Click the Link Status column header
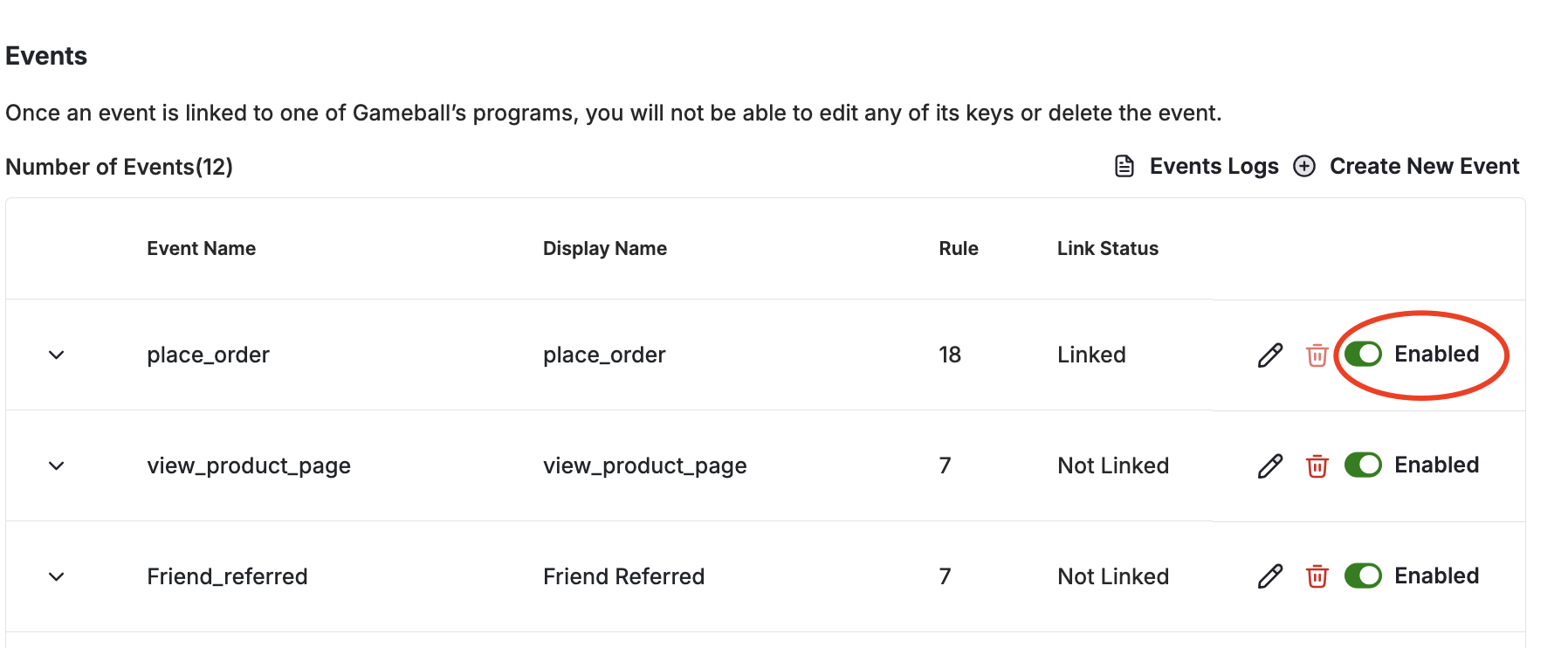This screenshot has height=648, width=1568. [1107, 248]
